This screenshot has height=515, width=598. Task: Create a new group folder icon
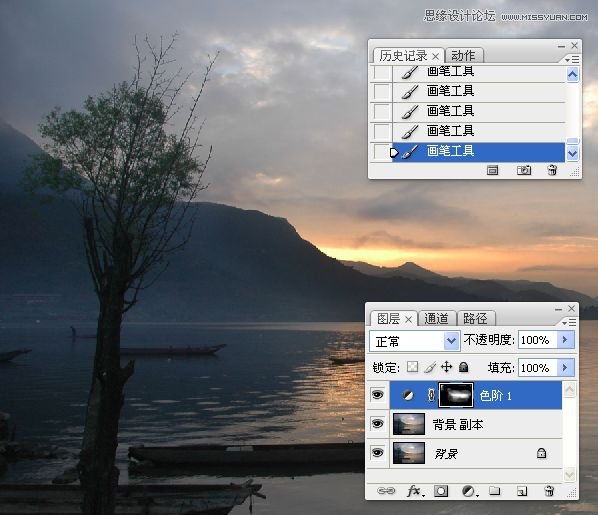tap(495, 491)
